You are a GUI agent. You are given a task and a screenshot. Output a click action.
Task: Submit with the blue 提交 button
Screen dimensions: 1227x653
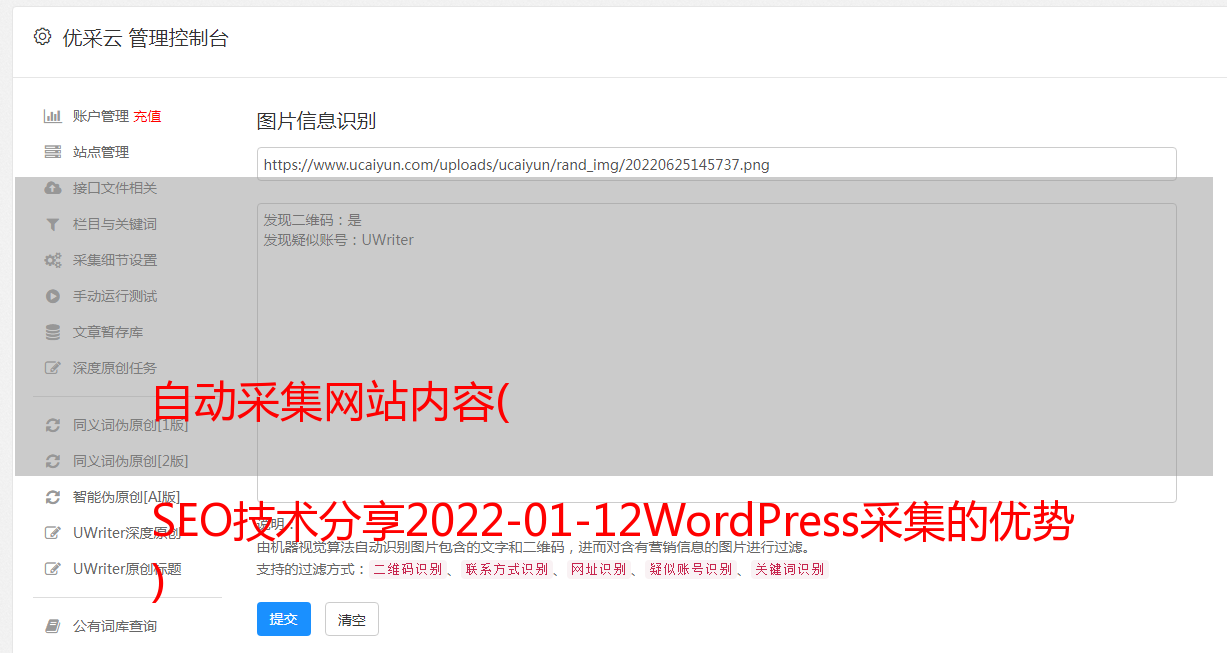click(x=284, y=619)
